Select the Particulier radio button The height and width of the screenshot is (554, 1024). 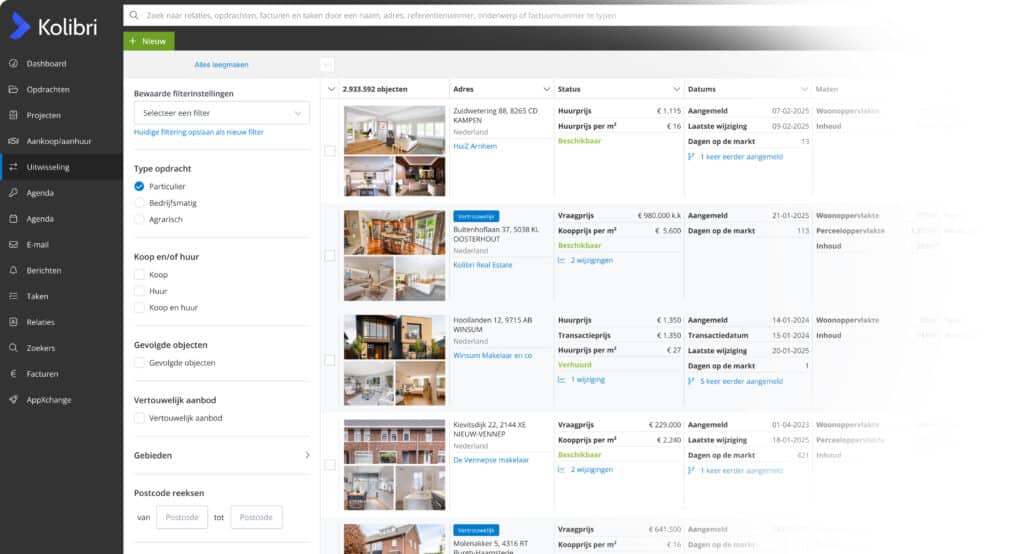pos(139,186)
